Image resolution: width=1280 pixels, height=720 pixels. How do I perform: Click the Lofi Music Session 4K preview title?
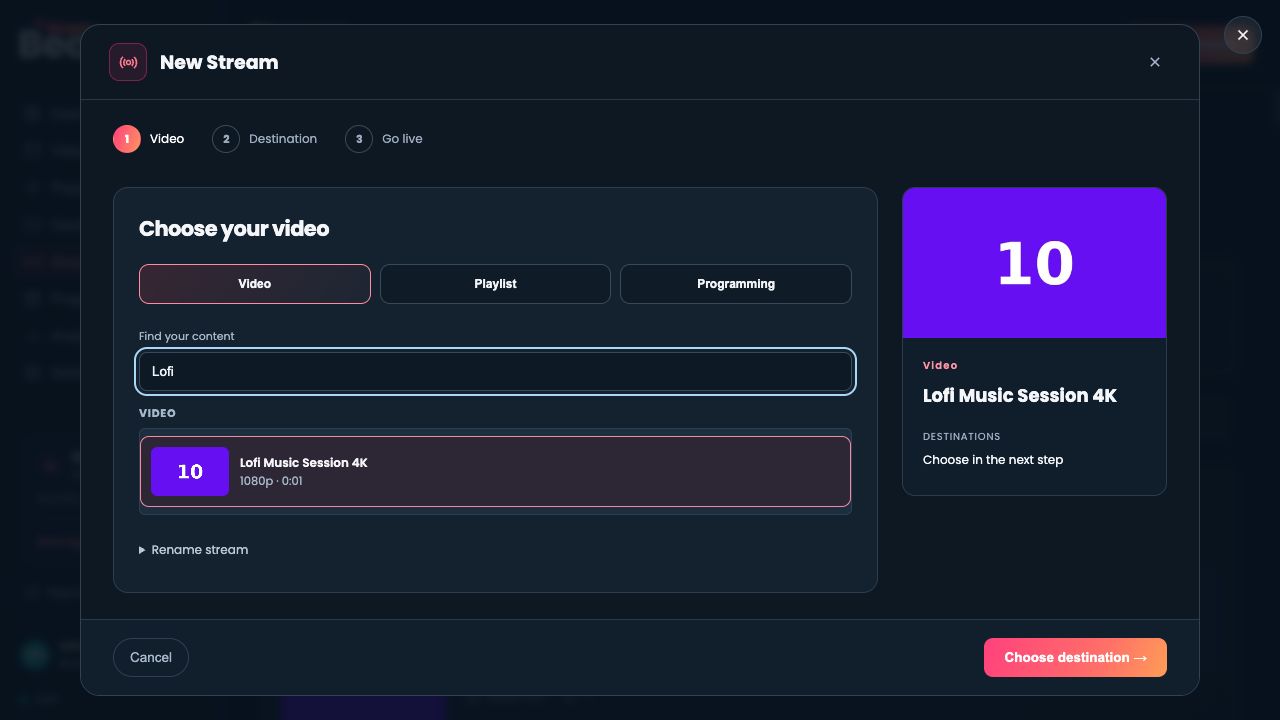tap(1020, 396)
